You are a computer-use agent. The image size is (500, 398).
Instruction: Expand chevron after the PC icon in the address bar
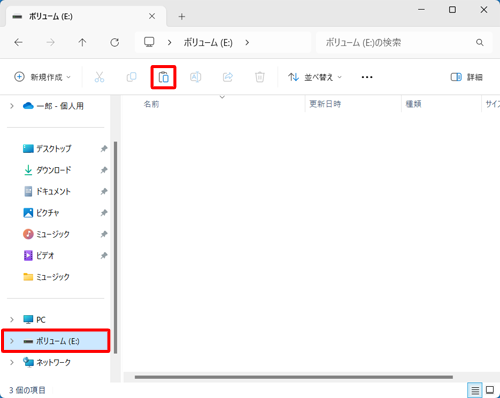tap(169, 43)
